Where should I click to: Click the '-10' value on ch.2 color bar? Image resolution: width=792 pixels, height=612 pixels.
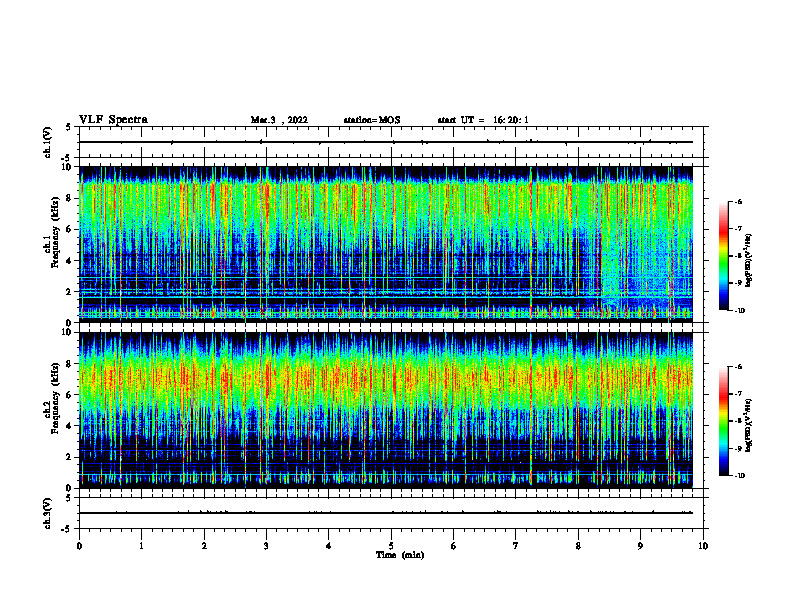click(x=739, y=476)
